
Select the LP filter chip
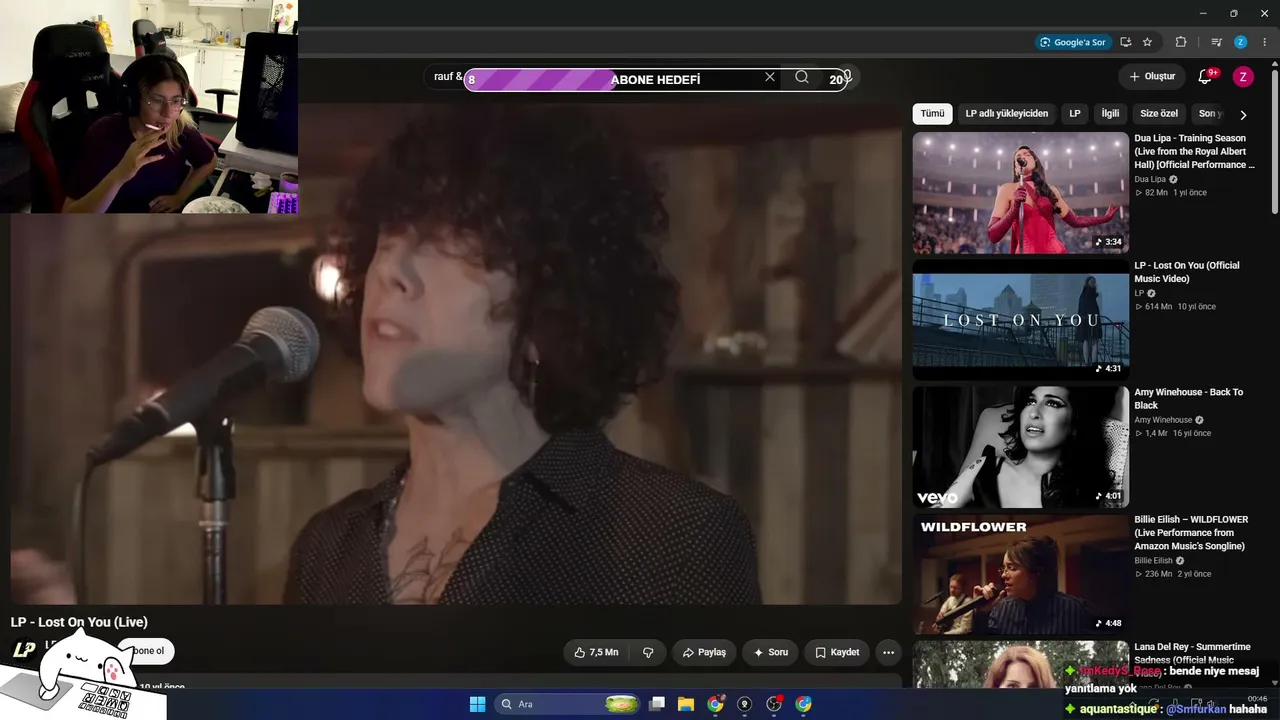[x=1075, y=114]
